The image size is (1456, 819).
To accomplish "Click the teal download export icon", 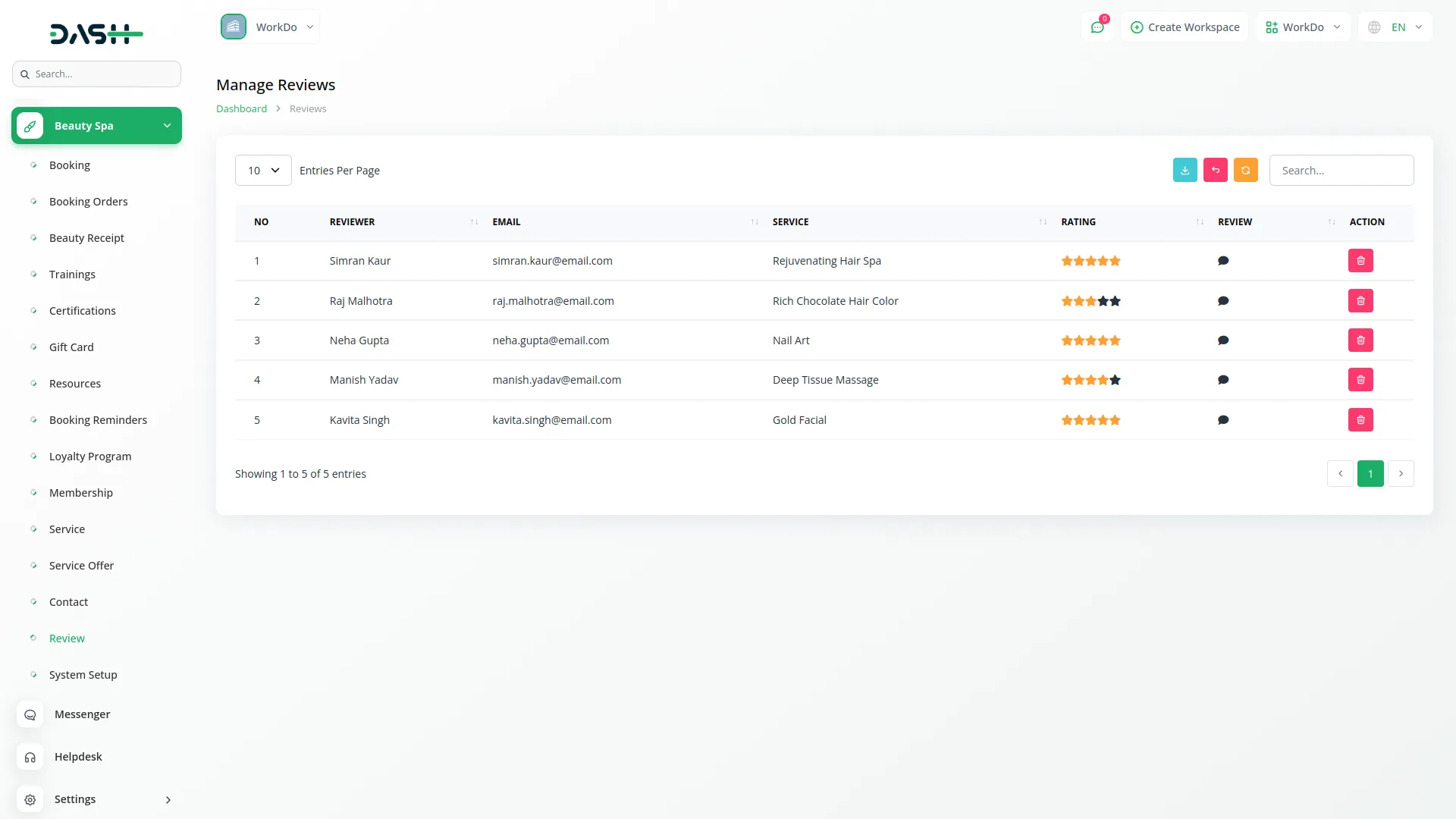I will 1185,170.
